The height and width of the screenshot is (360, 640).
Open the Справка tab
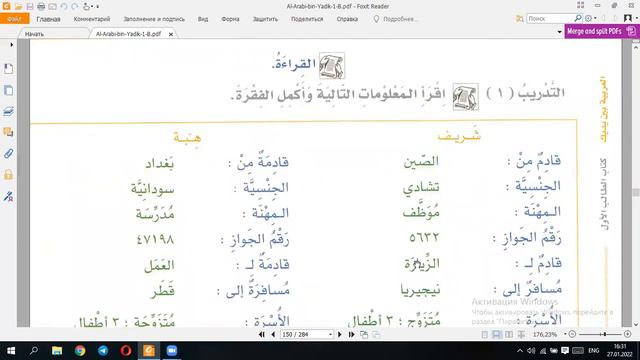click(x=347, y=19)
